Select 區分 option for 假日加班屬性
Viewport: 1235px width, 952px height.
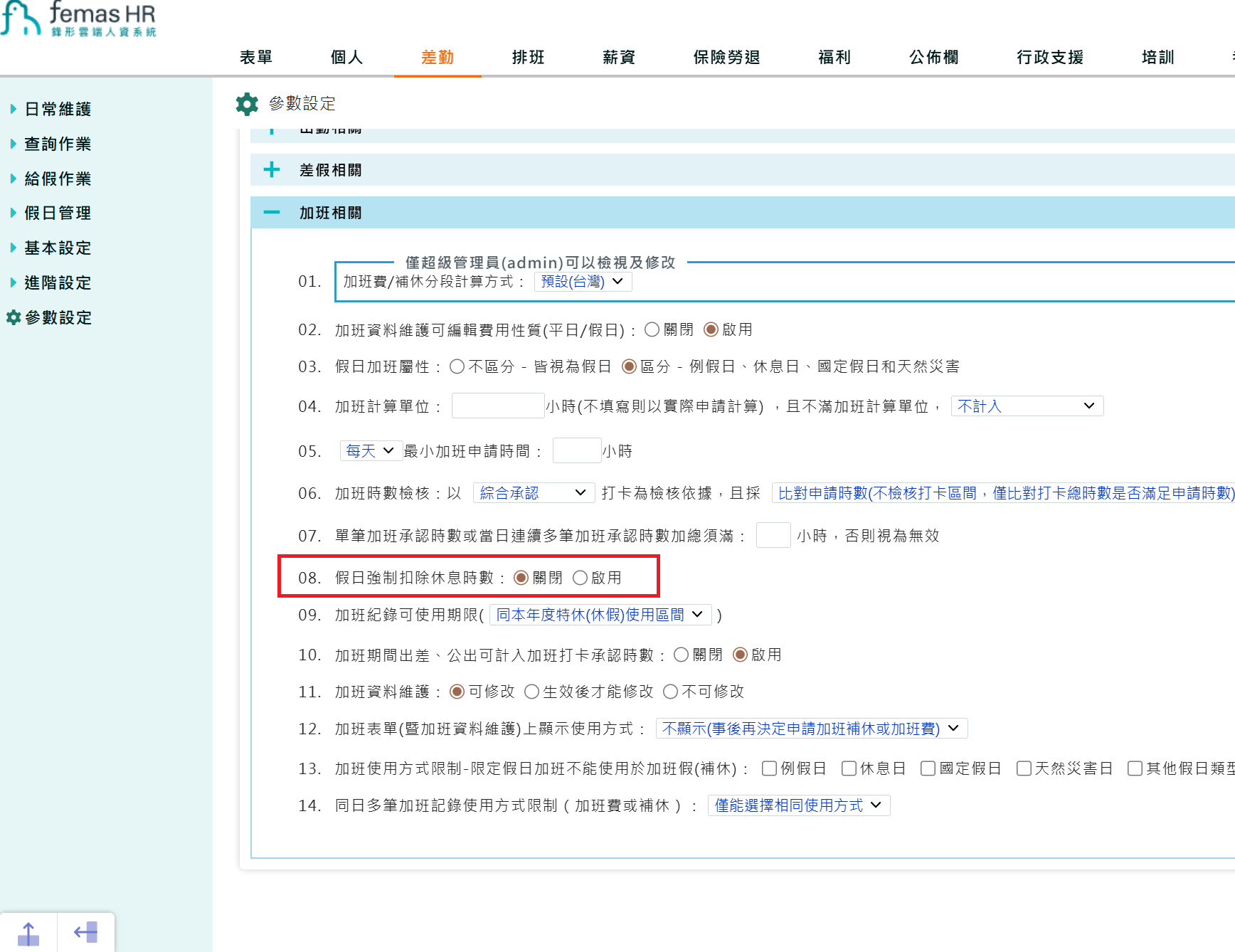point(629,366)
